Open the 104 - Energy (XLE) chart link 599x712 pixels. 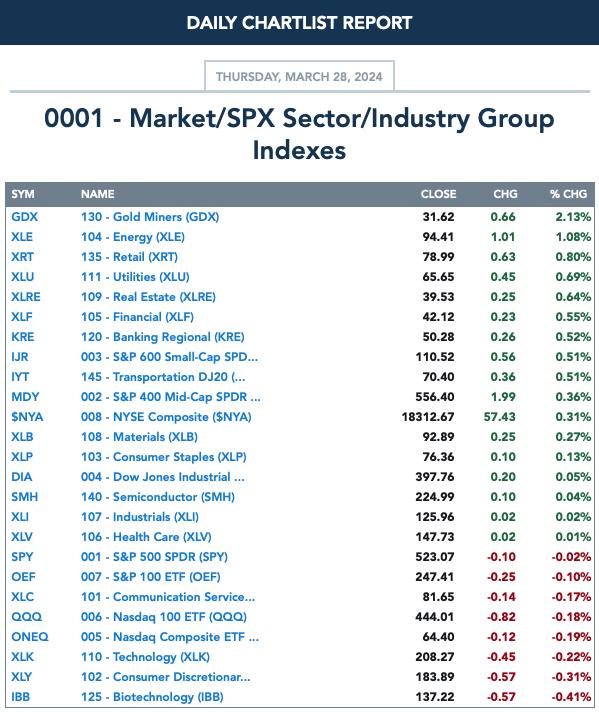(x=133, y=237)
